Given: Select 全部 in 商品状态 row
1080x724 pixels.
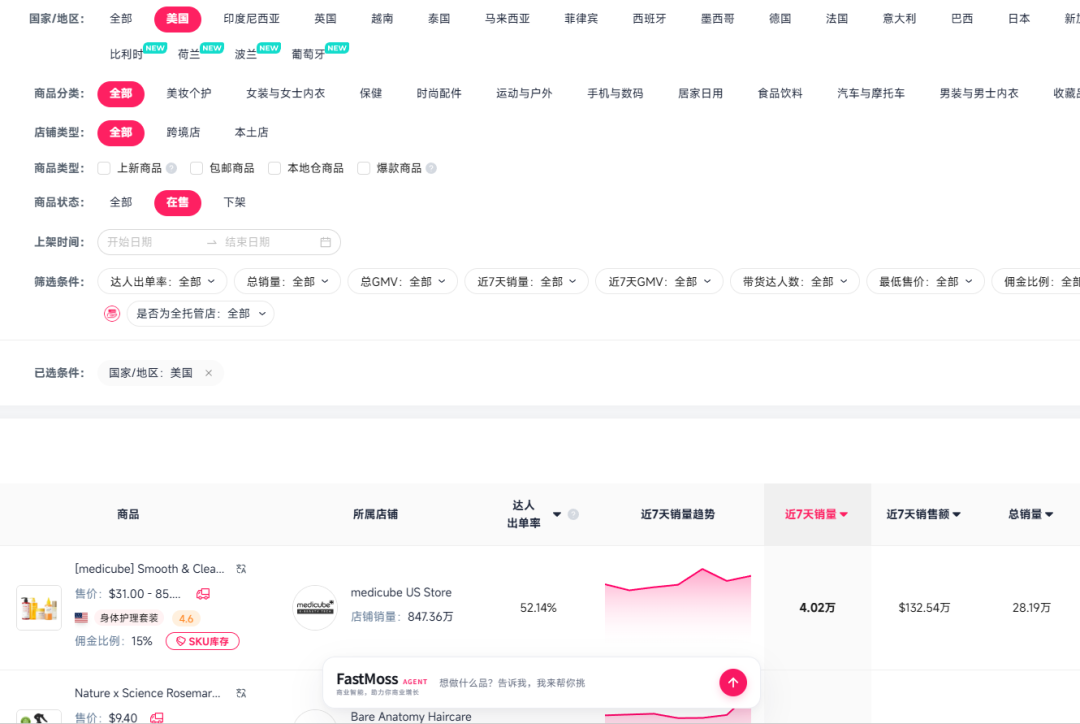Looking at the screenshot, I should 121,203.
